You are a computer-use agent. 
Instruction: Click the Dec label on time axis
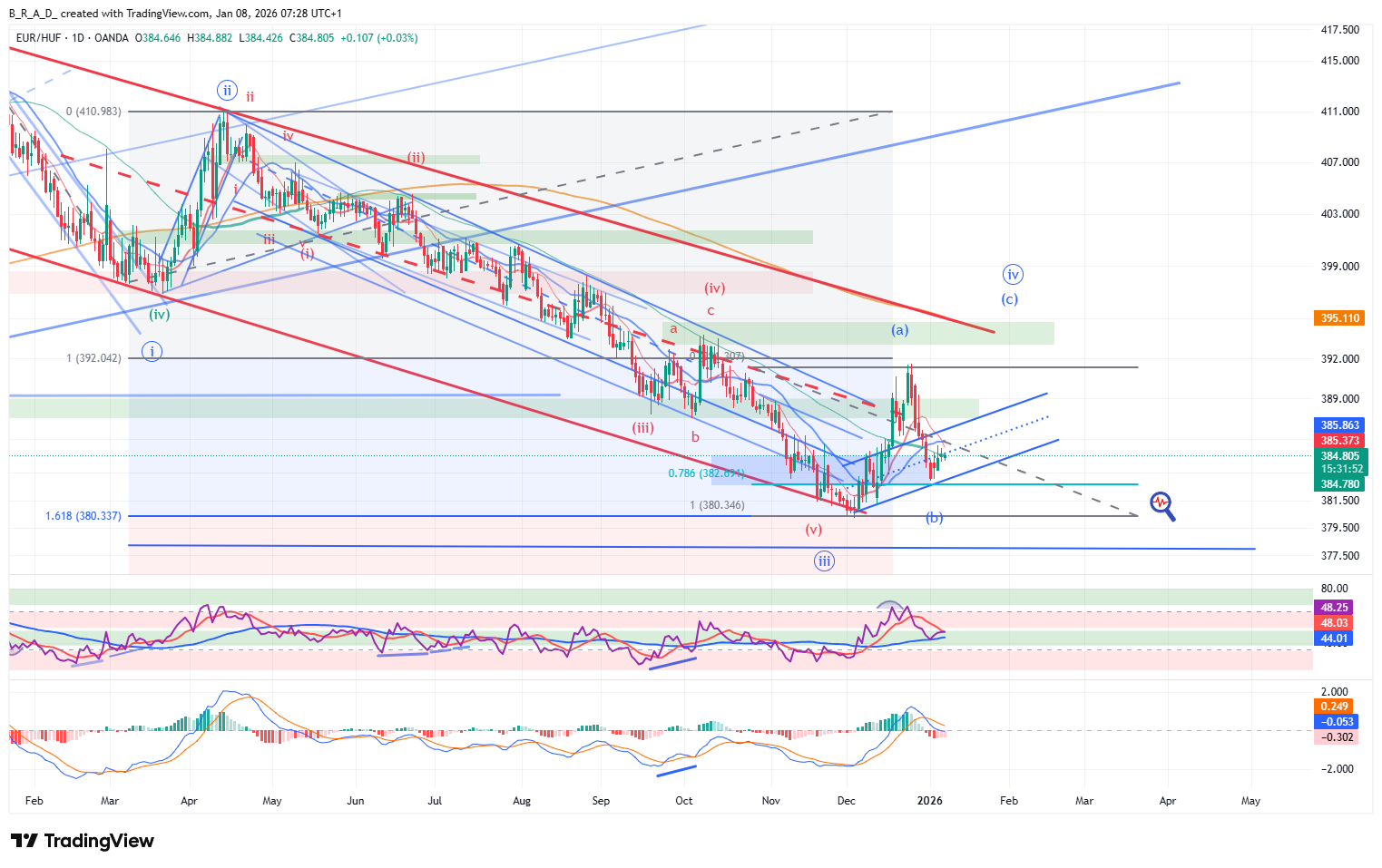click(846, 801)
